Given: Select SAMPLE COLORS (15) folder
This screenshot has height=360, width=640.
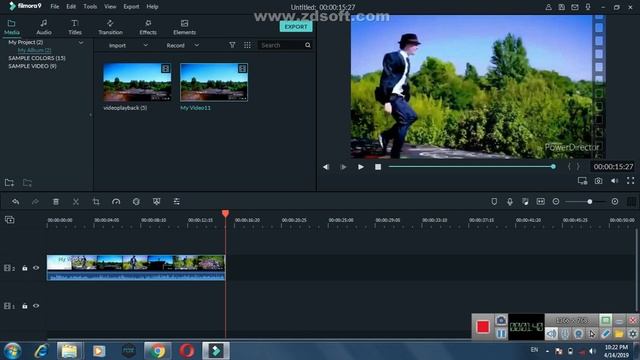Looking at the screenshot, I should point(37,58).
